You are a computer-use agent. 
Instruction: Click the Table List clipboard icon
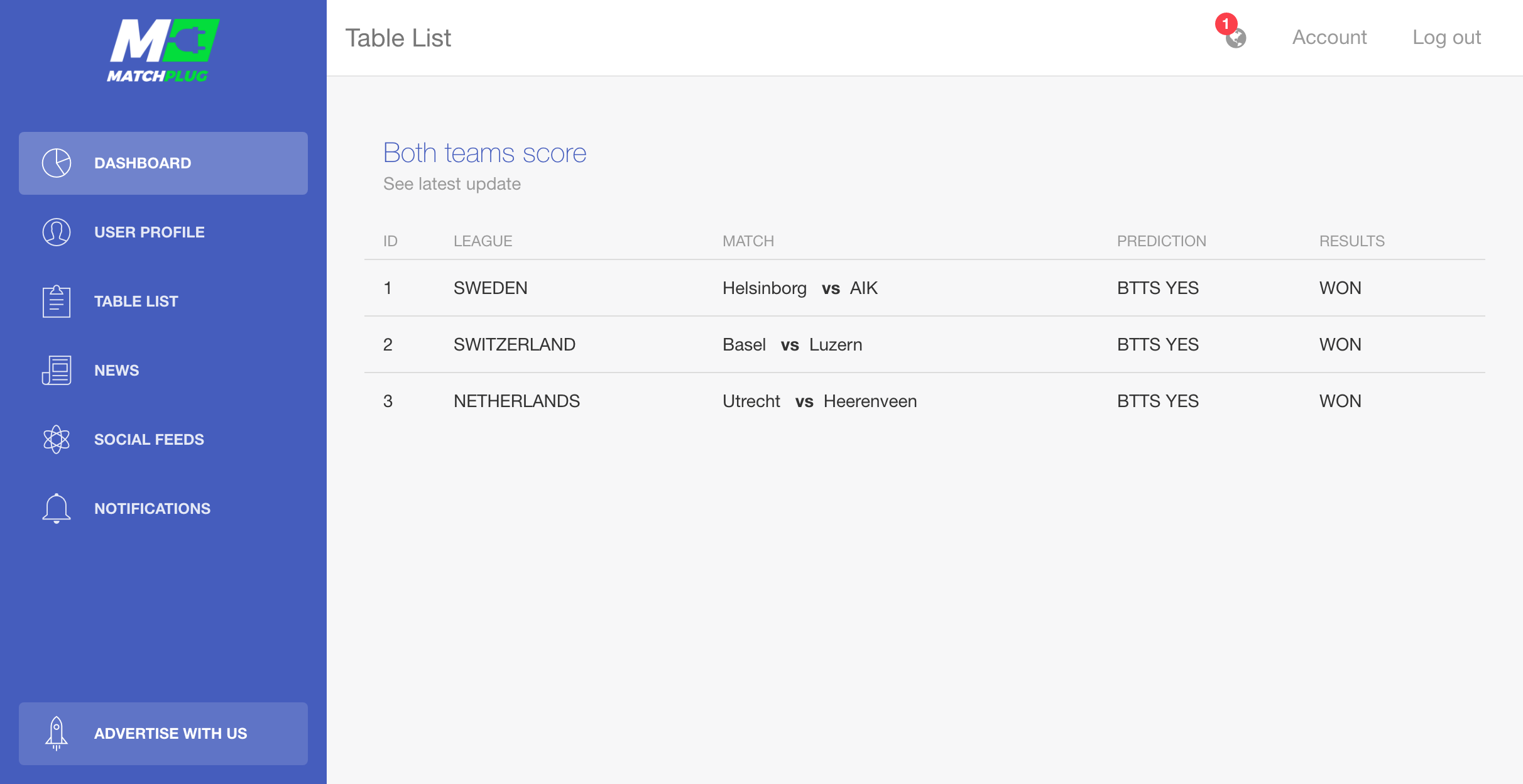[x=57, y=302]
